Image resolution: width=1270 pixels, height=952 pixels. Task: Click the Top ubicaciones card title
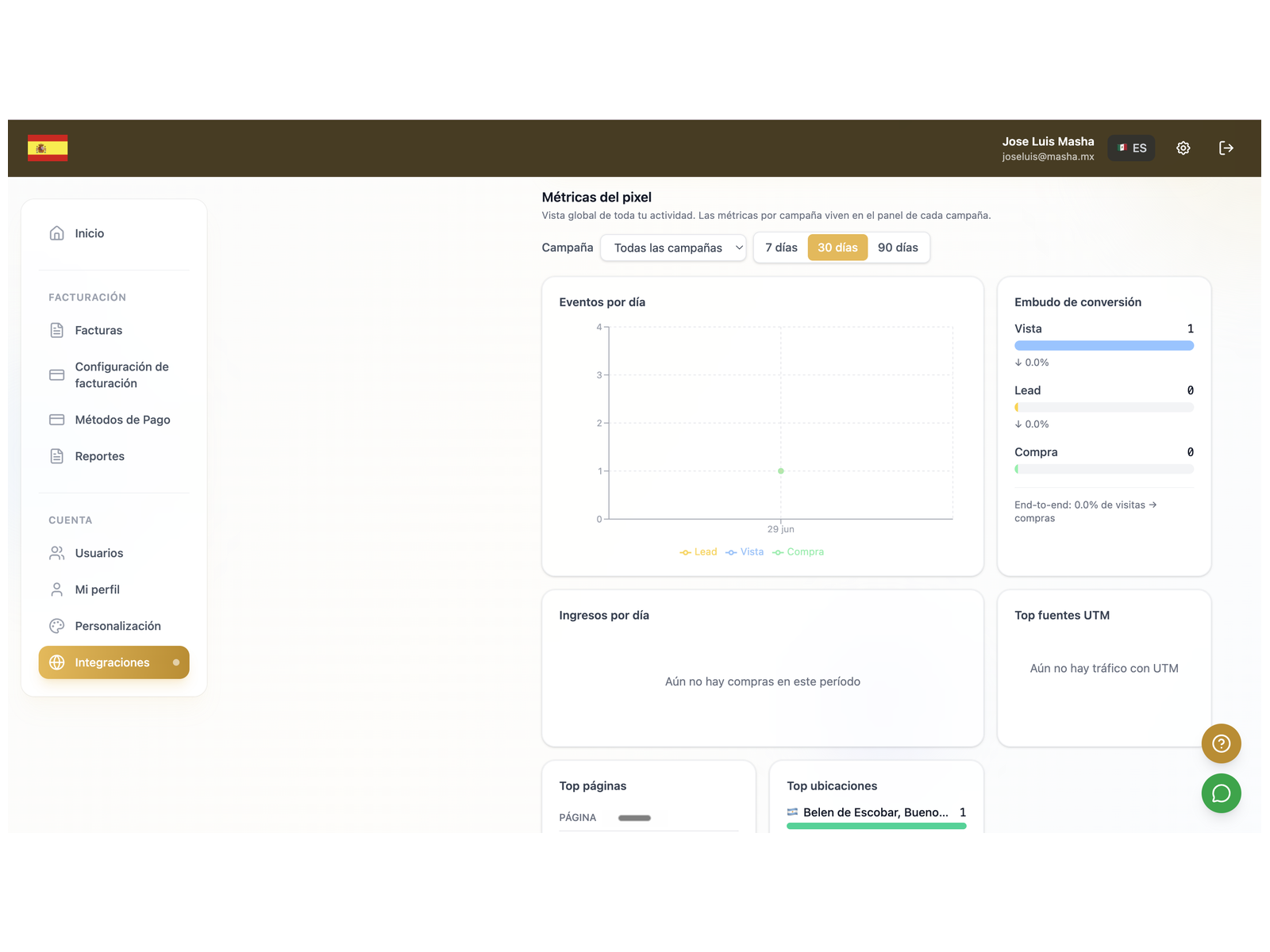click(832, 786)
